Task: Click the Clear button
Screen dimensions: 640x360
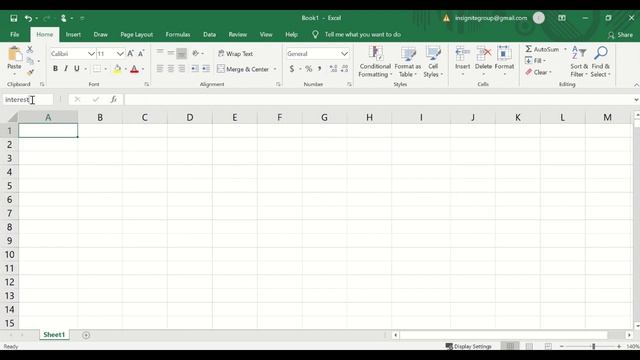Action: tap(538, 72)
